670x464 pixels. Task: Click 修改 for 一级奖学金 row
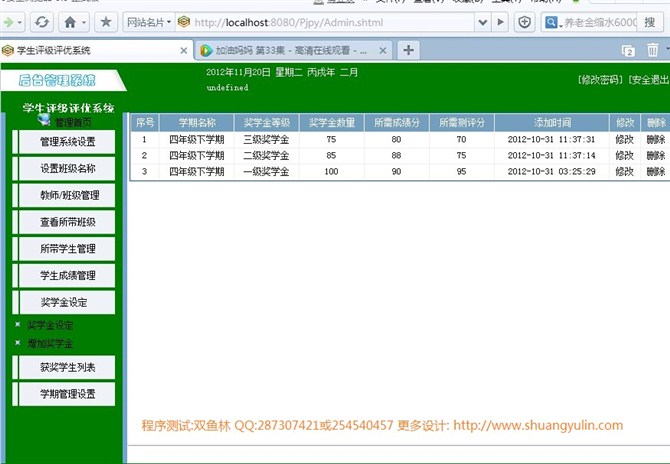[x=624, y=172]
